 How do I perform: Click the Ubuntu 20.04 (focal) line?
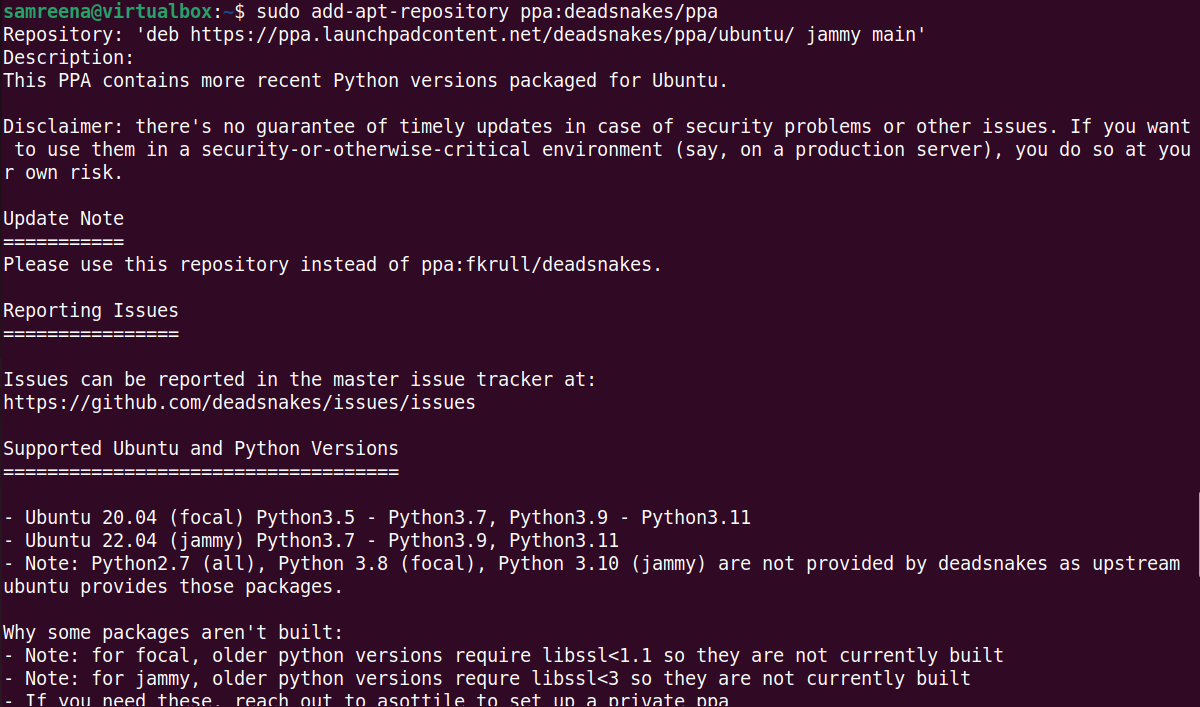377,518
